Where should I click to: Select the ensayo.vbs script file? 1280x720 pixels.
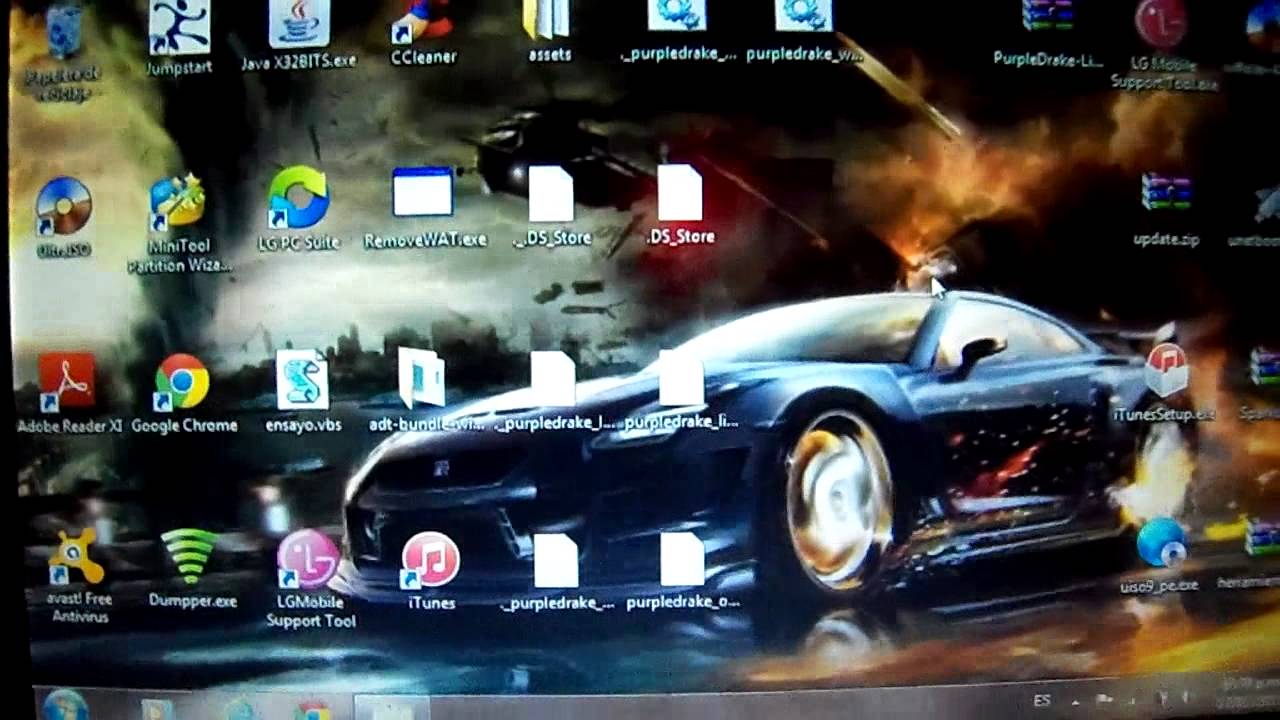tap(303, 392)
